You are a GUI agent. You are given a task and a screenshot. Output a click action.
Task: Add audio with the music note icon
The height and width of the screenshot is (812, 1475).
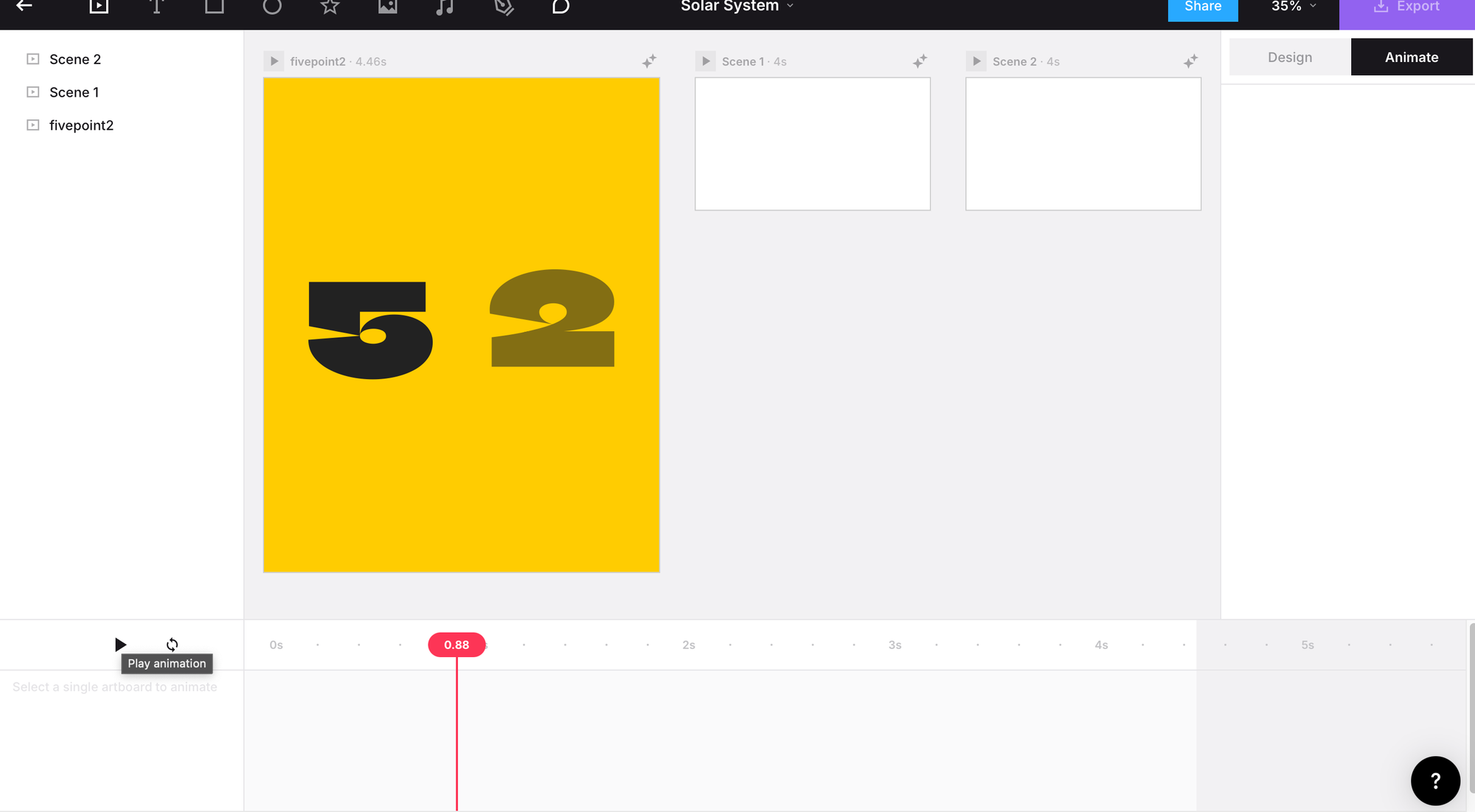pos(445,7)
